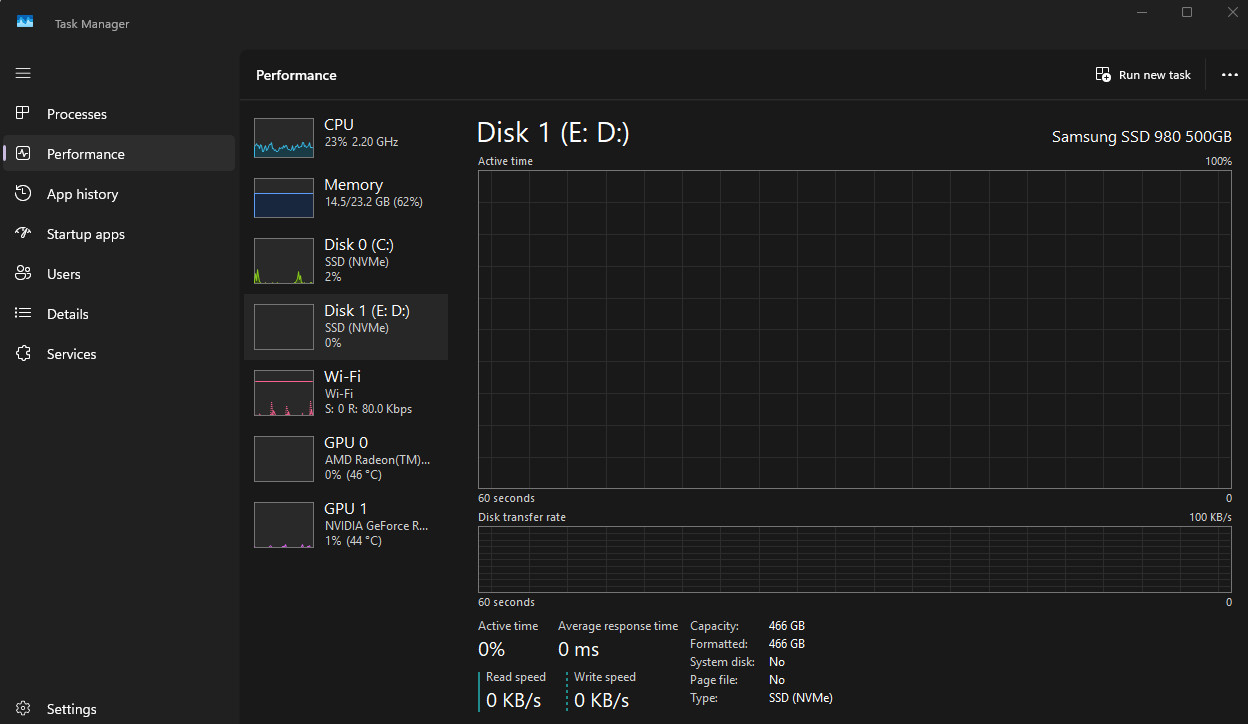Click the Samsung SSD 980 500GB label
1248x724 pixels.
(x=1141, y=137)
